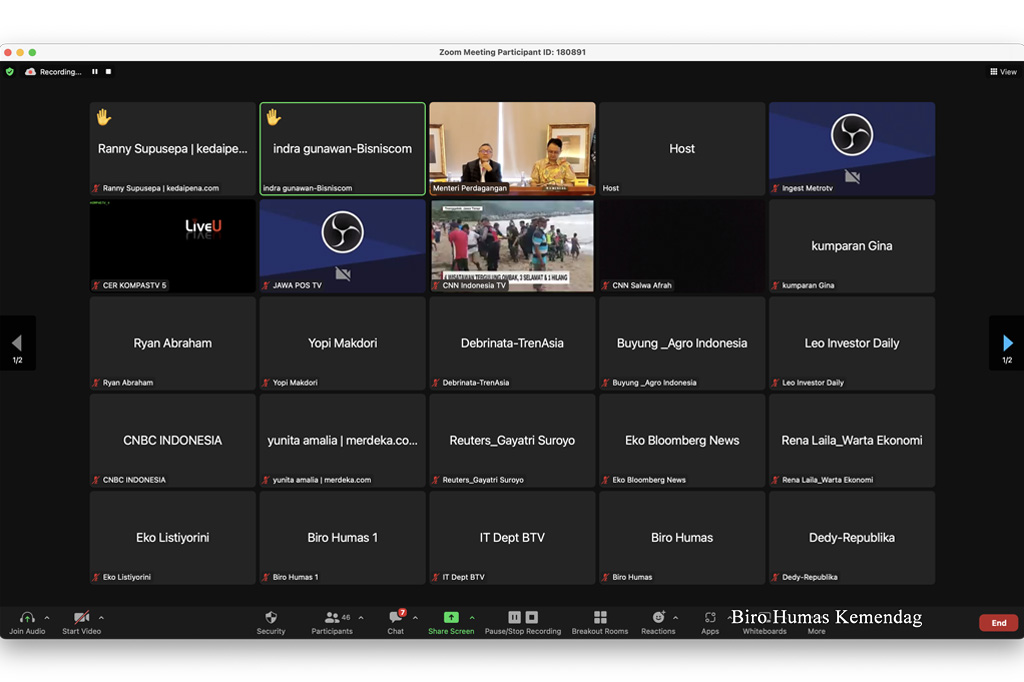Select the CNN Salwa Afrah tile

(682, 246)
